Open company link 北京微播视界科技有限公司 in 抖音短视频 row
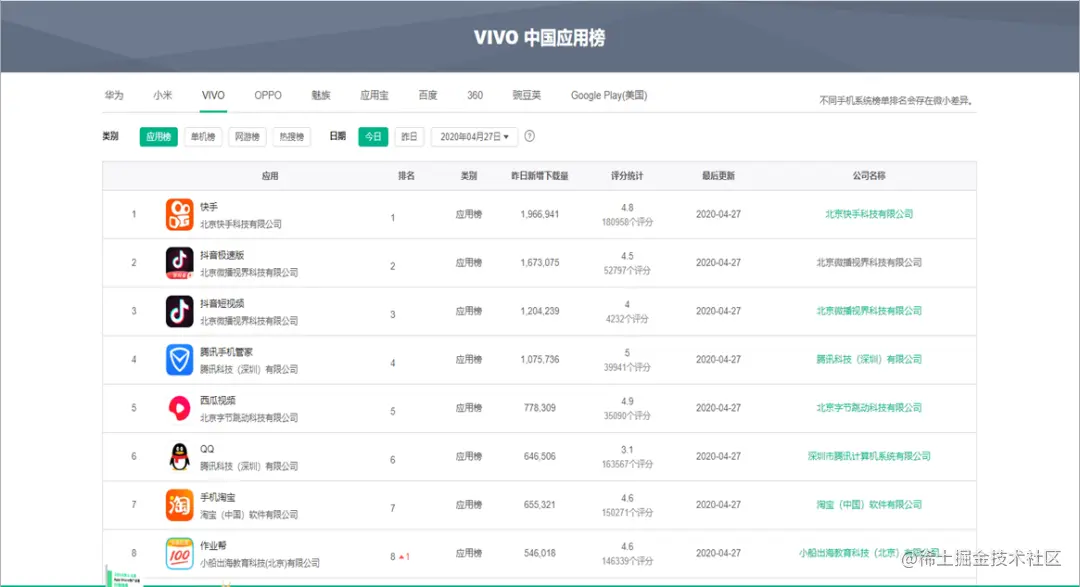 click(869, 311)
